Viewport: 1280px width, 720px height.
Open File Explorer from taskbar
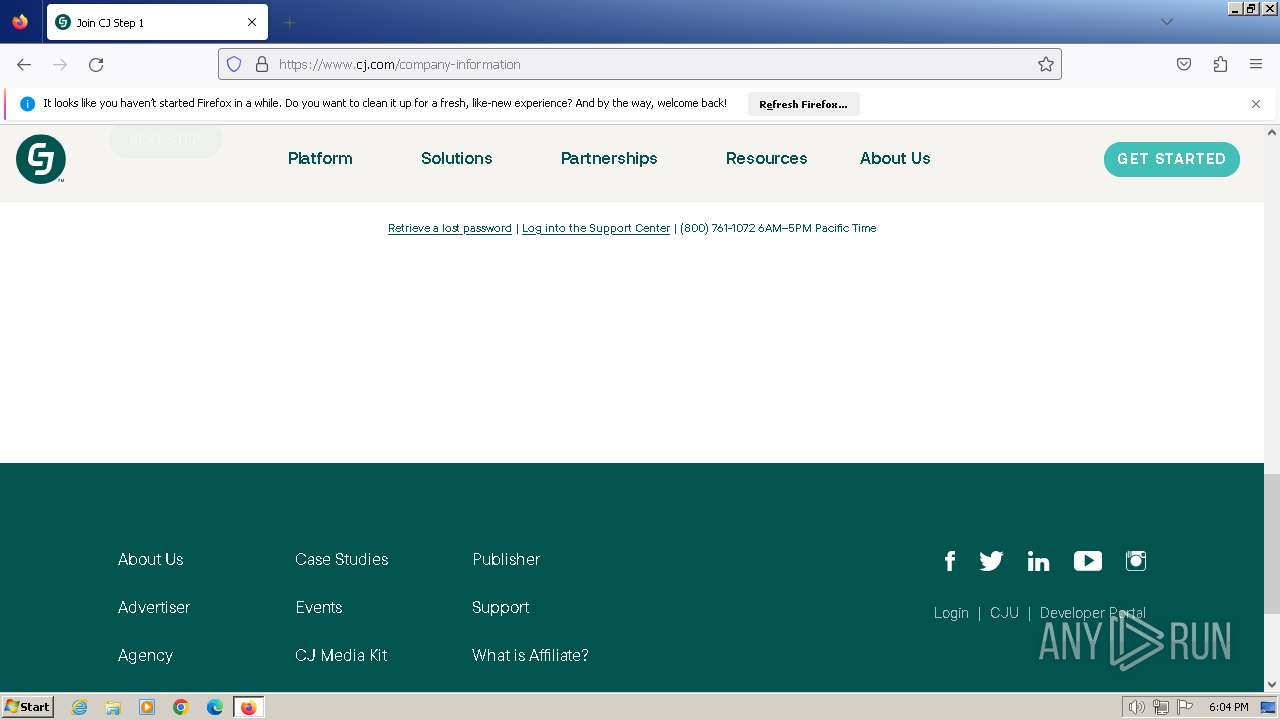click(x=113, y=707)
